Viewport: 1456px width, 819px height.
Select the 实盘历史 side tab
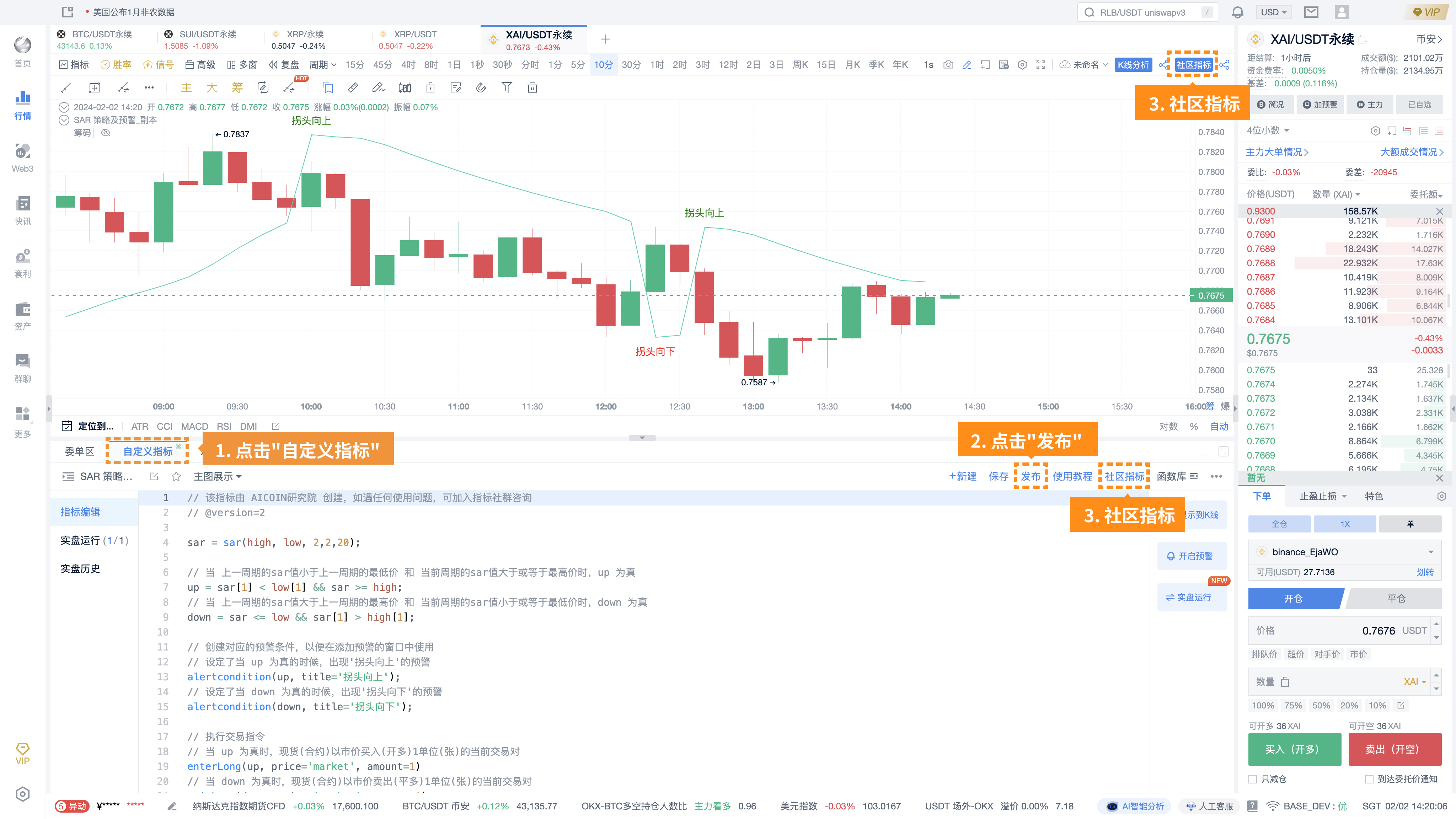80,569
